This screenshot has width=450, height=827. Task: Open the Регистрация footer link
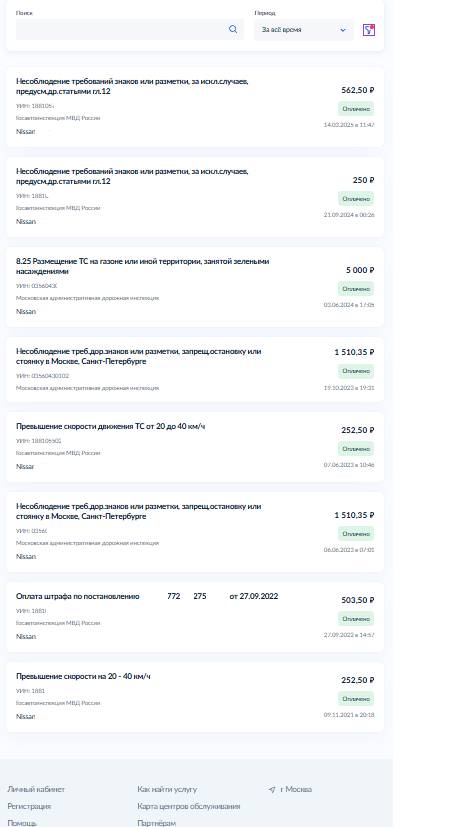29,806
